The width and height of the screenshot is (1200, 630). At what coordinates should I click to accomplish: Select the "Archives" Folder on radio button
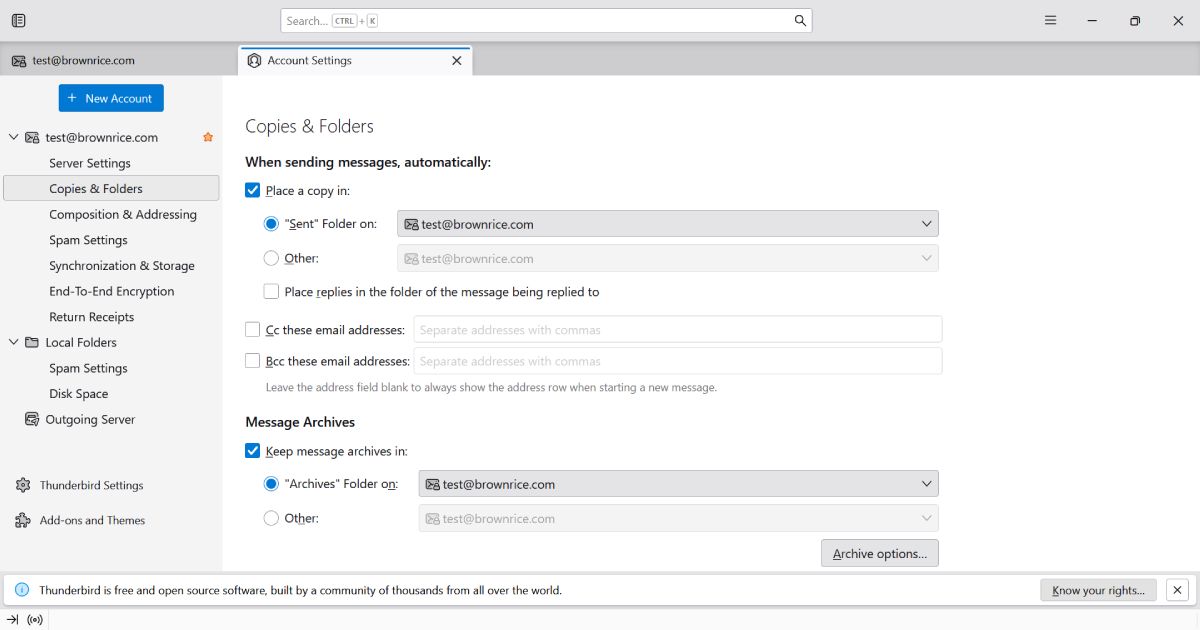point(271,484)
